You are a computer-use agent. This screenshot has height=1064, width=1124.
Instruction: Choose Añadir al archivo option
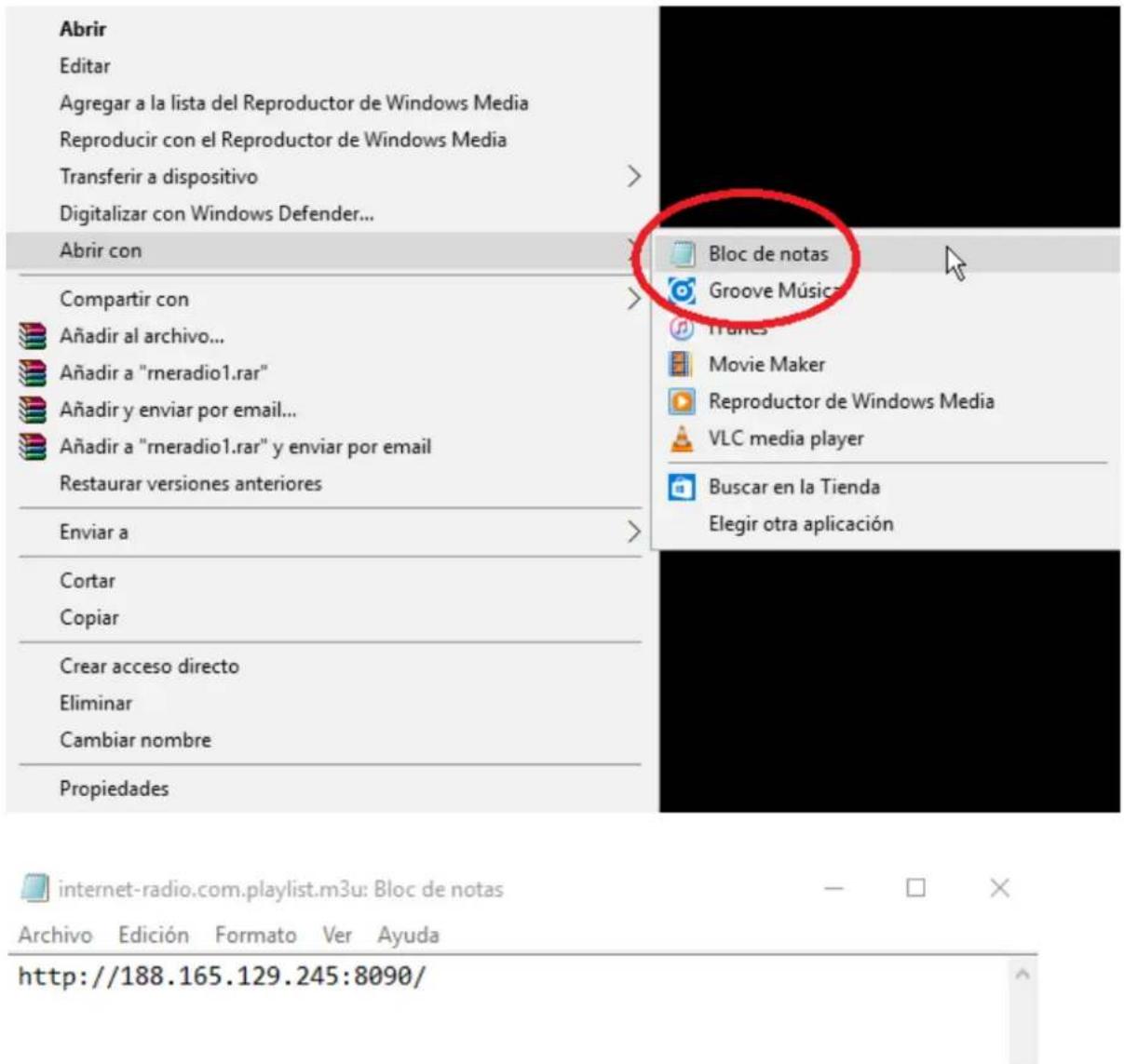(142, 336)
